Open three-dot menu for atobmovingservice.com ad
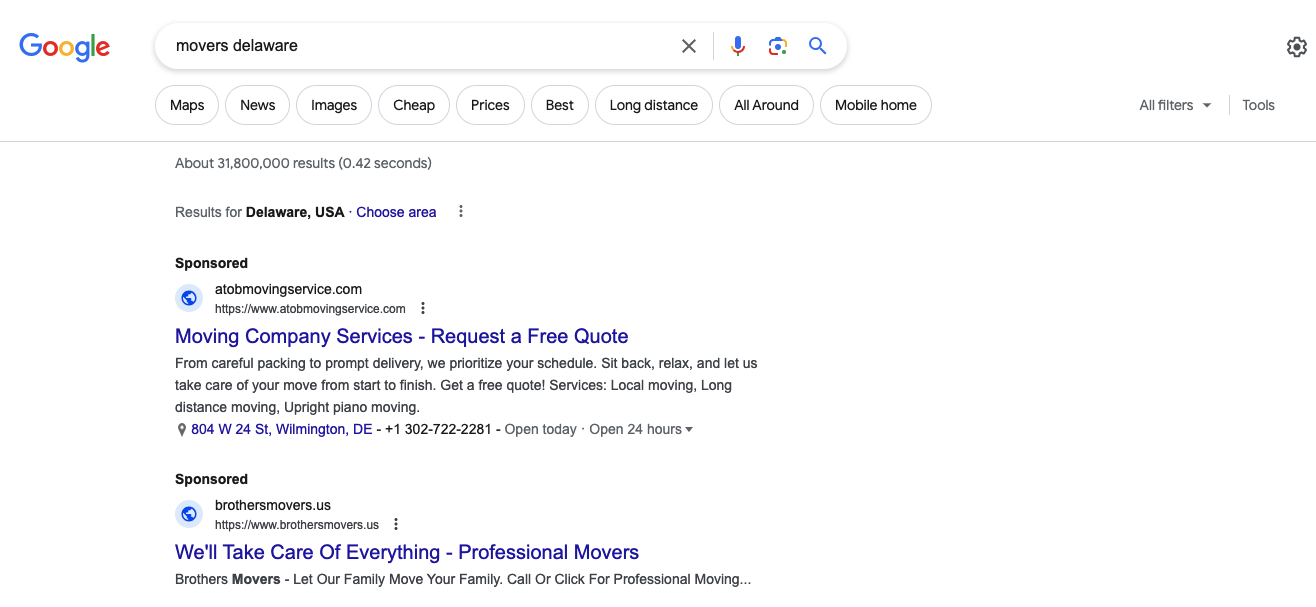The height and width of the screenshot is (607, 1316). coord(423,308)
